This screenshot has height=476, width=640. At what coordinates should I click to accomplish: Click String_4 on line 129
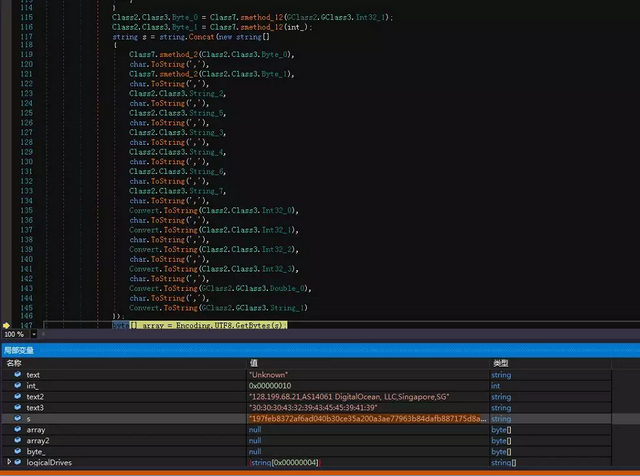click(x=207, y=152)
